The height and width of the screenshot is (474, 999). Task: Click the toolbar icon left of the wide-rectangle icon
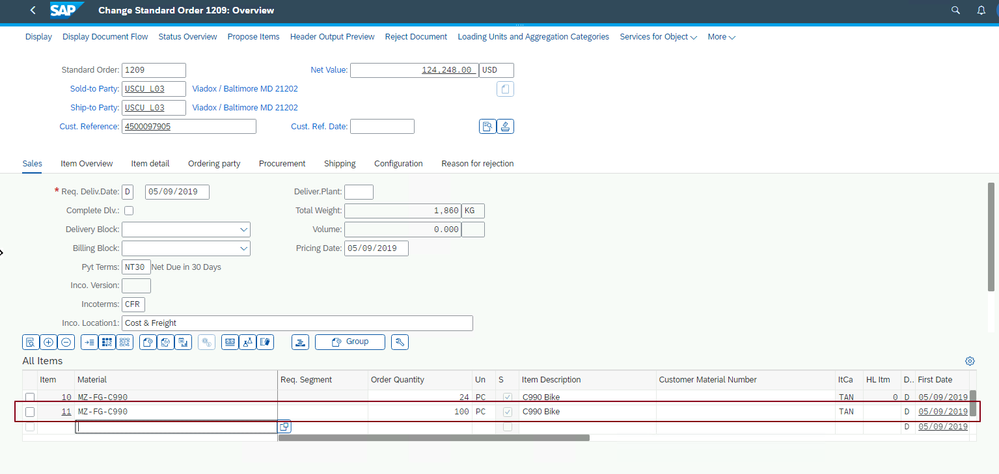tap(206, 342)
